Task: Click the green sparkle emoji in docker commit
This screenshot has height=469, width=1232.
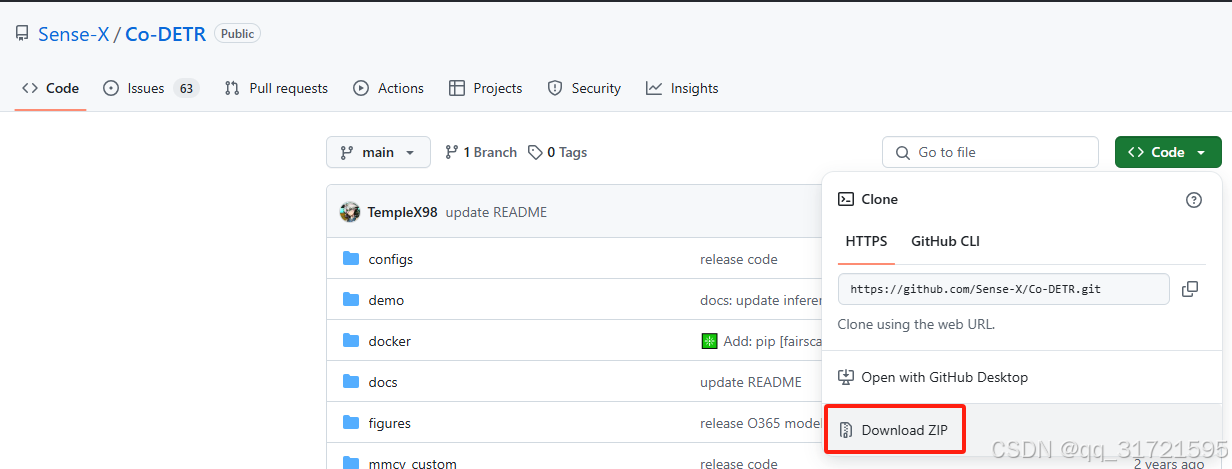Action: click(x=709, y=341)
